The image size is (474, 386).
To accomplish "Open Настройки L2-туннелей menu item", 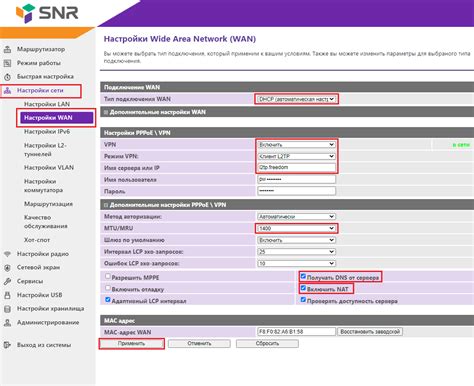I will pyautogui.click(x=45, y=150).
